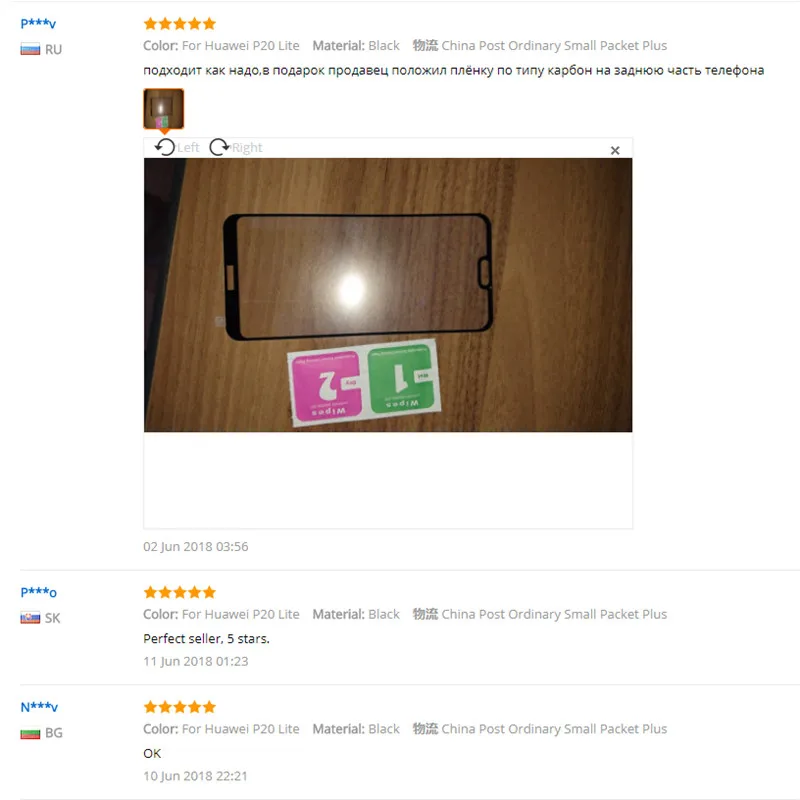This screenshot has height=800, width=800.
Task: Click the Bulgaria flag icon
Action: [30, 733]
